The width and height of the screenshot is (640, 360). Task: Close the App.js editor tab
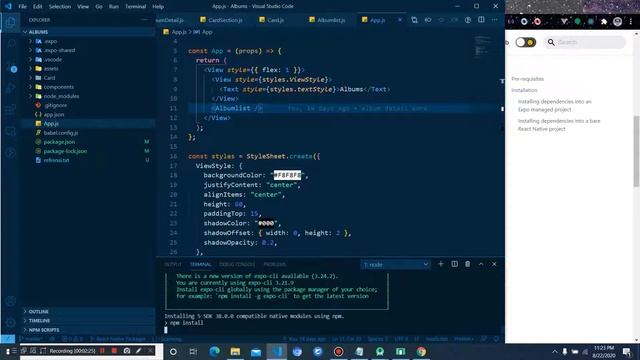click(x=400, y=20)
